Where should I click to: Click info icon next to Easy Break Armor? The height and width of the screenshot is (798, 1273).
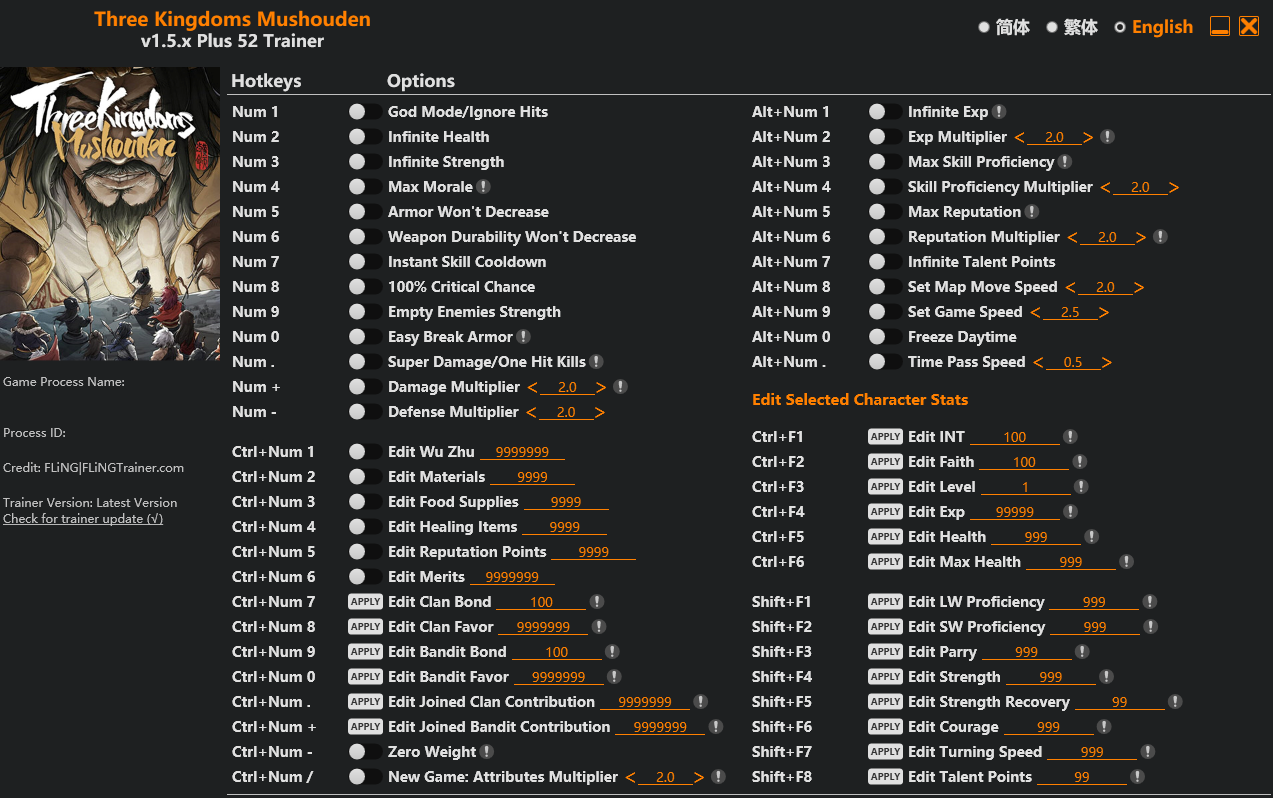[x=524, y=337]
